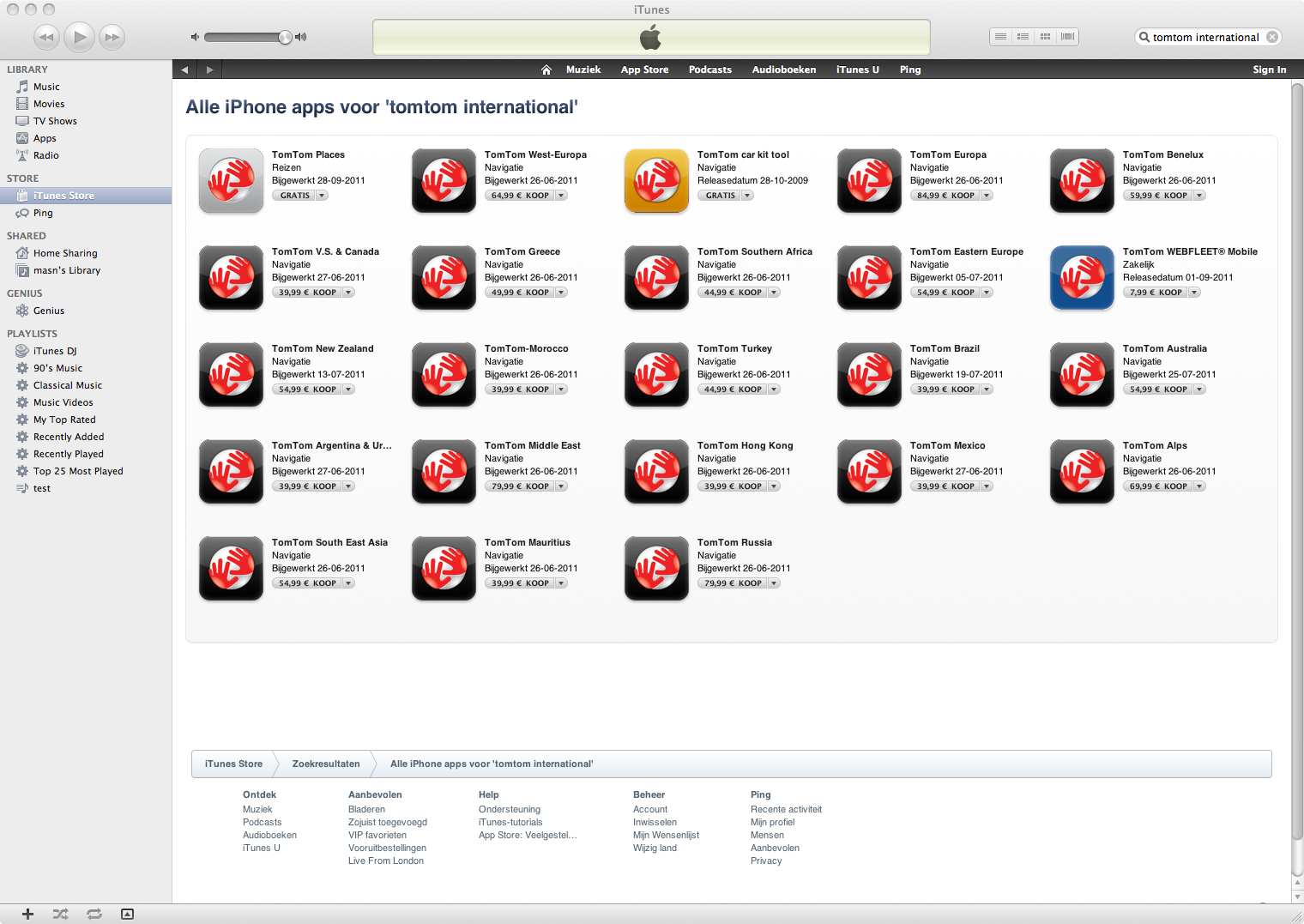Click Zoekresultaten in the breadcrumb bar
Image resolution: width=1304 pixels, height=924 pixels.
tap(326, 764)
